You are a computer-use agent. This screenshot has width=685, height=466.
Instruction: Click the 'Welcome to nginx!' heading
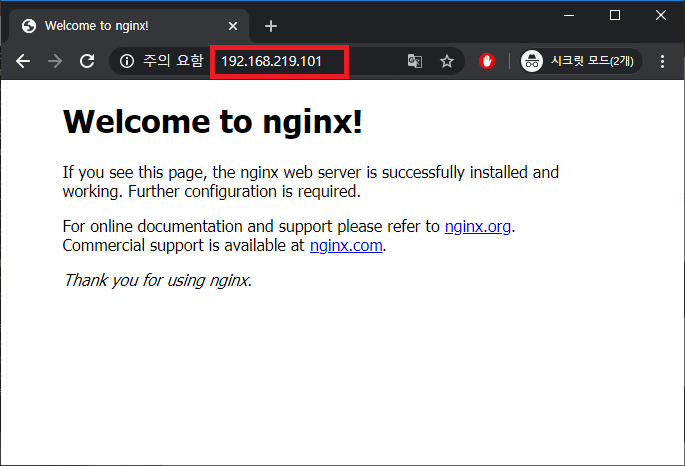(213, 121)
